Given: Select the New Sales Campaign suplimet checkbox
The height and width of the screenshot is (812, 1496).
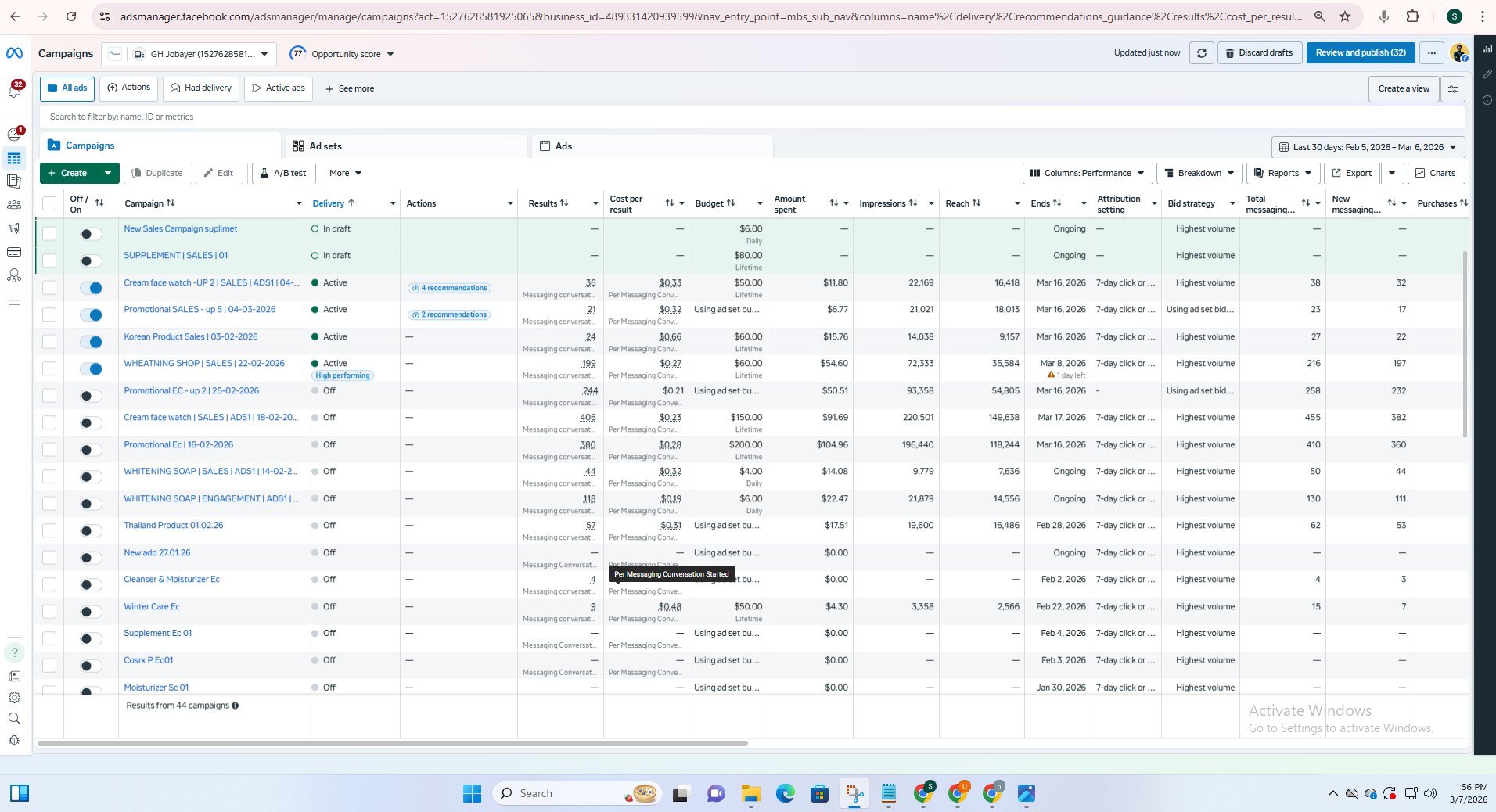Looking at the screenshot, I should tap(49, 233).
